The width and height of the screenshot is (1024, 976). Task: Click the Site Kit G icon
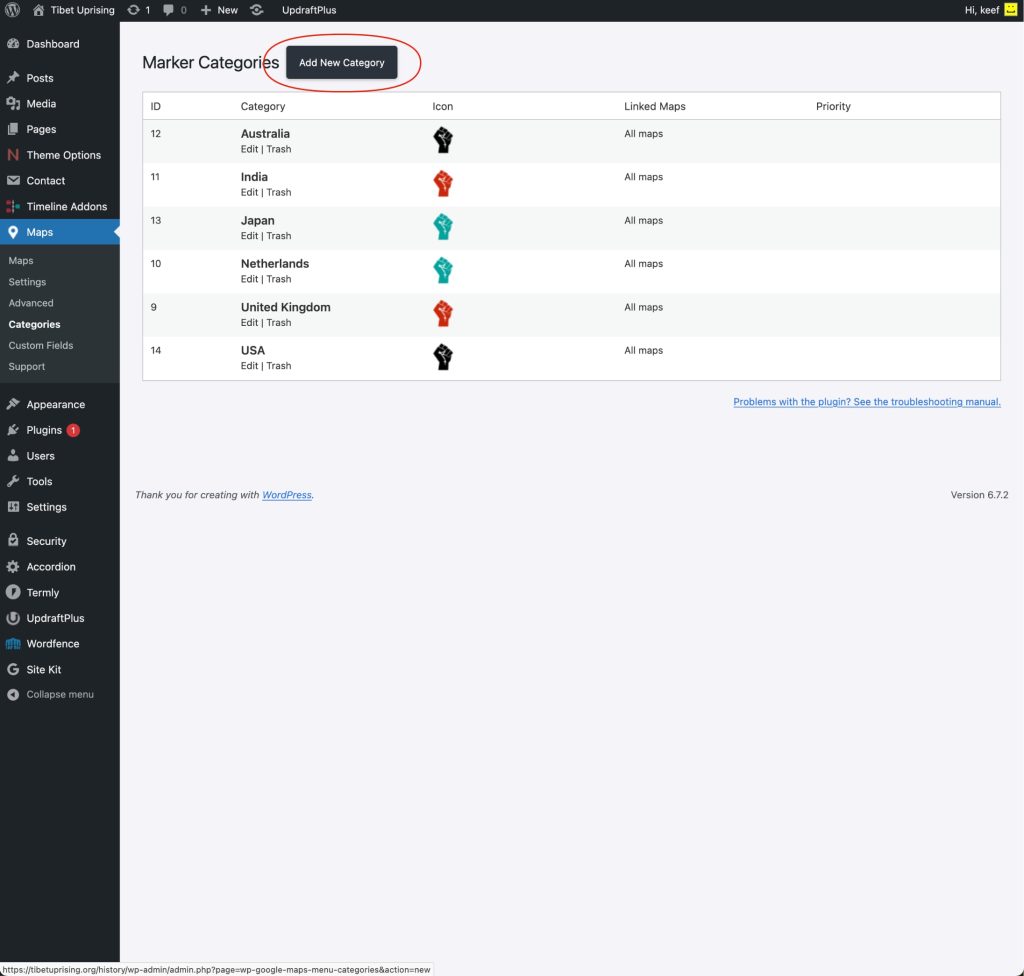click(13, 669)
